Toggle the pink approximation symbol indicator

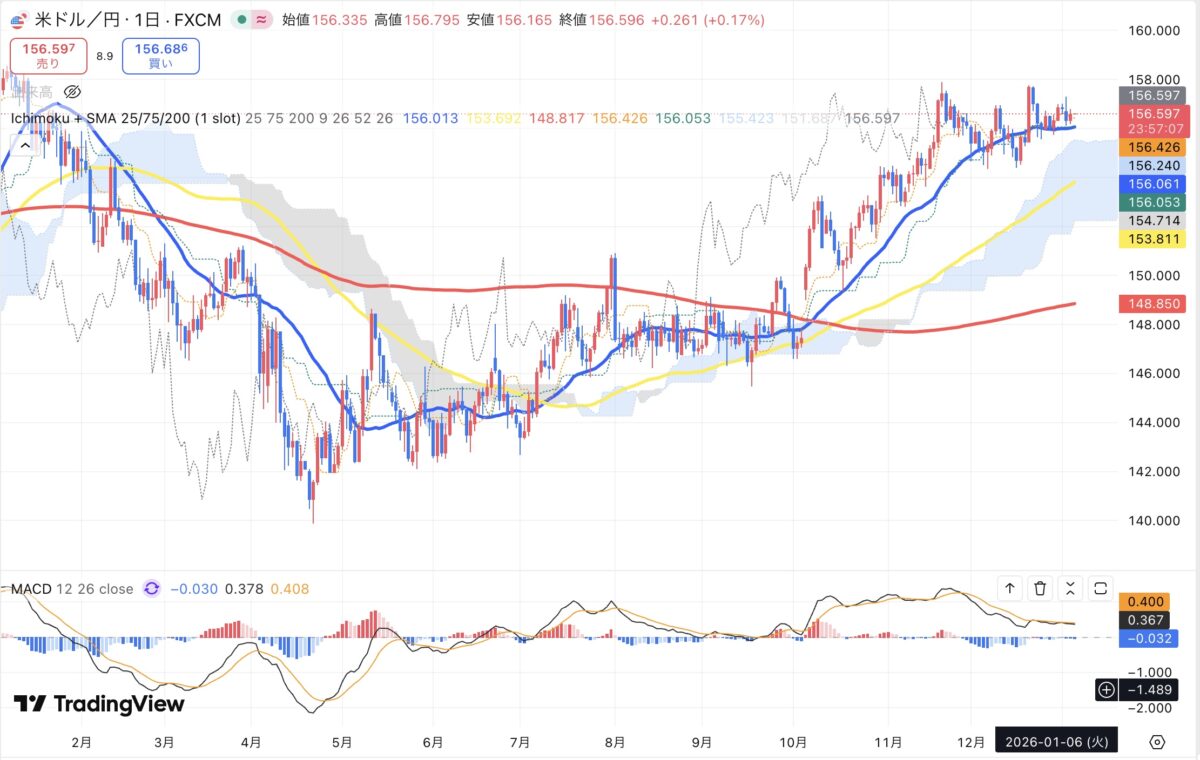click(x=262, y=20)
